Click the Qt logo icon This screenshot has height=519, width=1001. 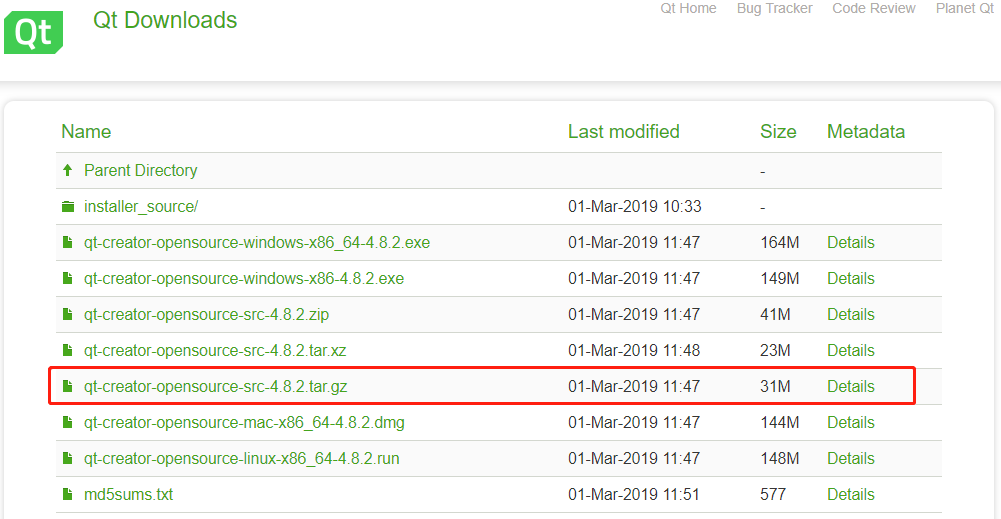(x=33, y=32)
